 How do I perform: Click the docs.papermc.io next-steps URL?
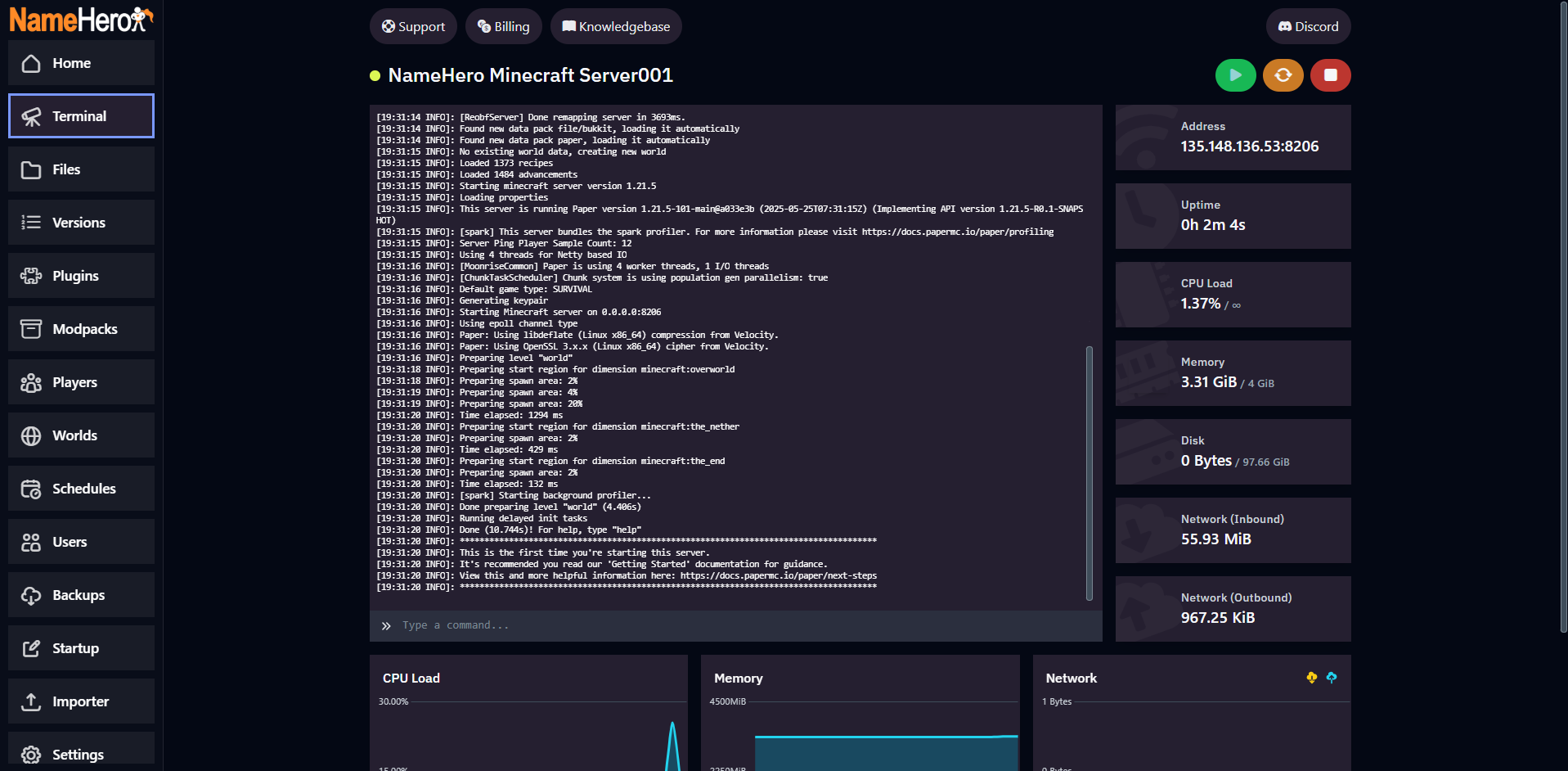tap(779, 576)
